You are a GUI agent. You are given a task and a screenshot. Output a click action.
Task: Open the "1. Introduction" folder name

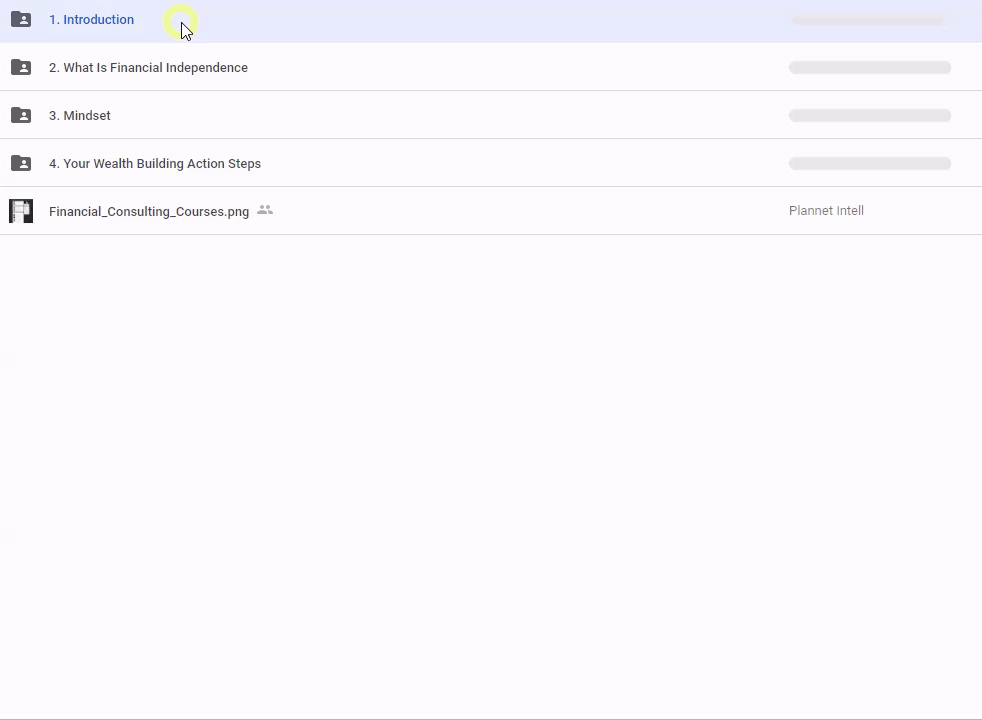91,20
